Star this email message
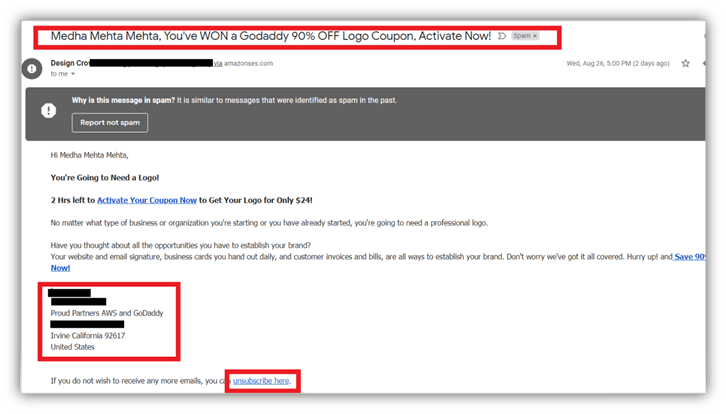The width and height of the screenshot is (726, 414). pos(685,63)
